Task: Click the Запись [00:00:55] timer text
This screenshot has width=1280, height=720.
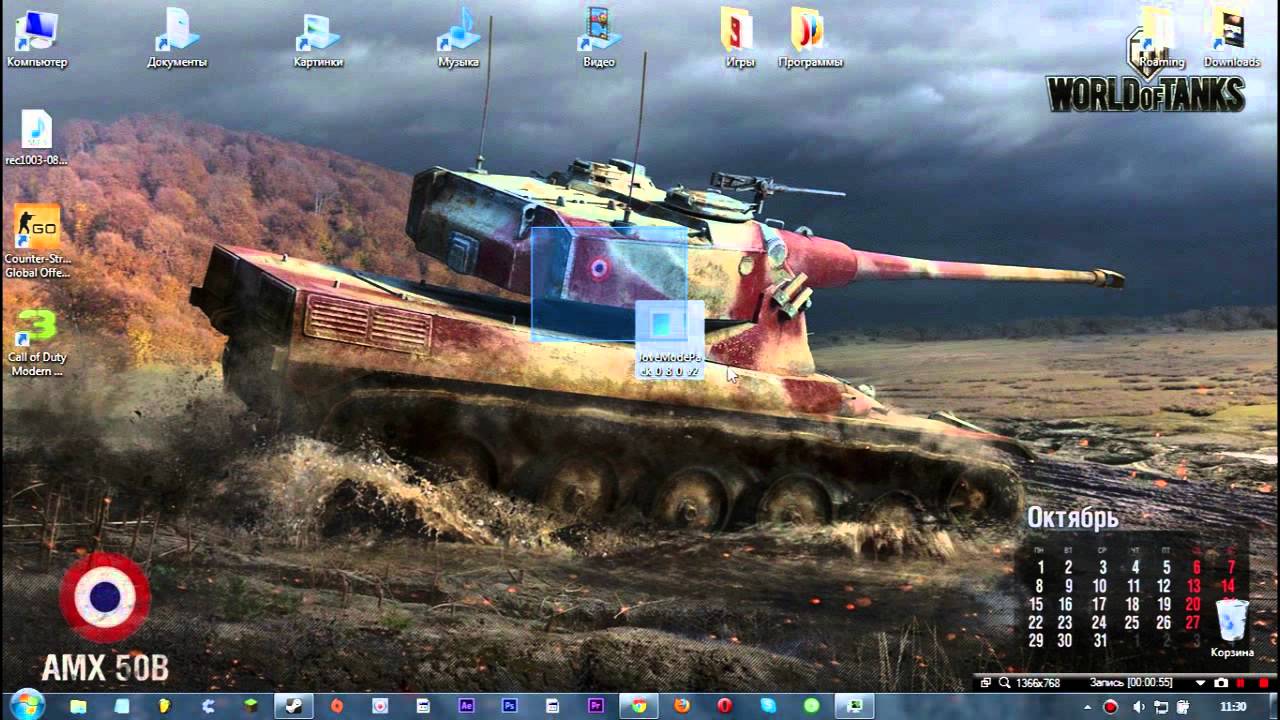Action: coord(1131,683)
